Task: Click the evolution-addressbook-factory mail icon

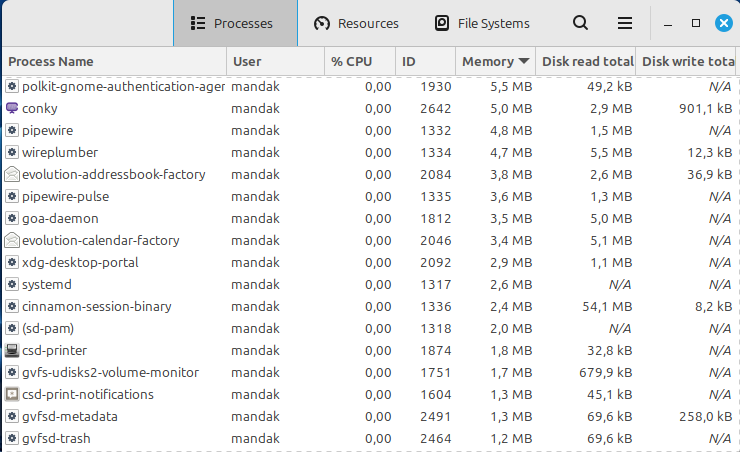Action: (x=12, y=174)
